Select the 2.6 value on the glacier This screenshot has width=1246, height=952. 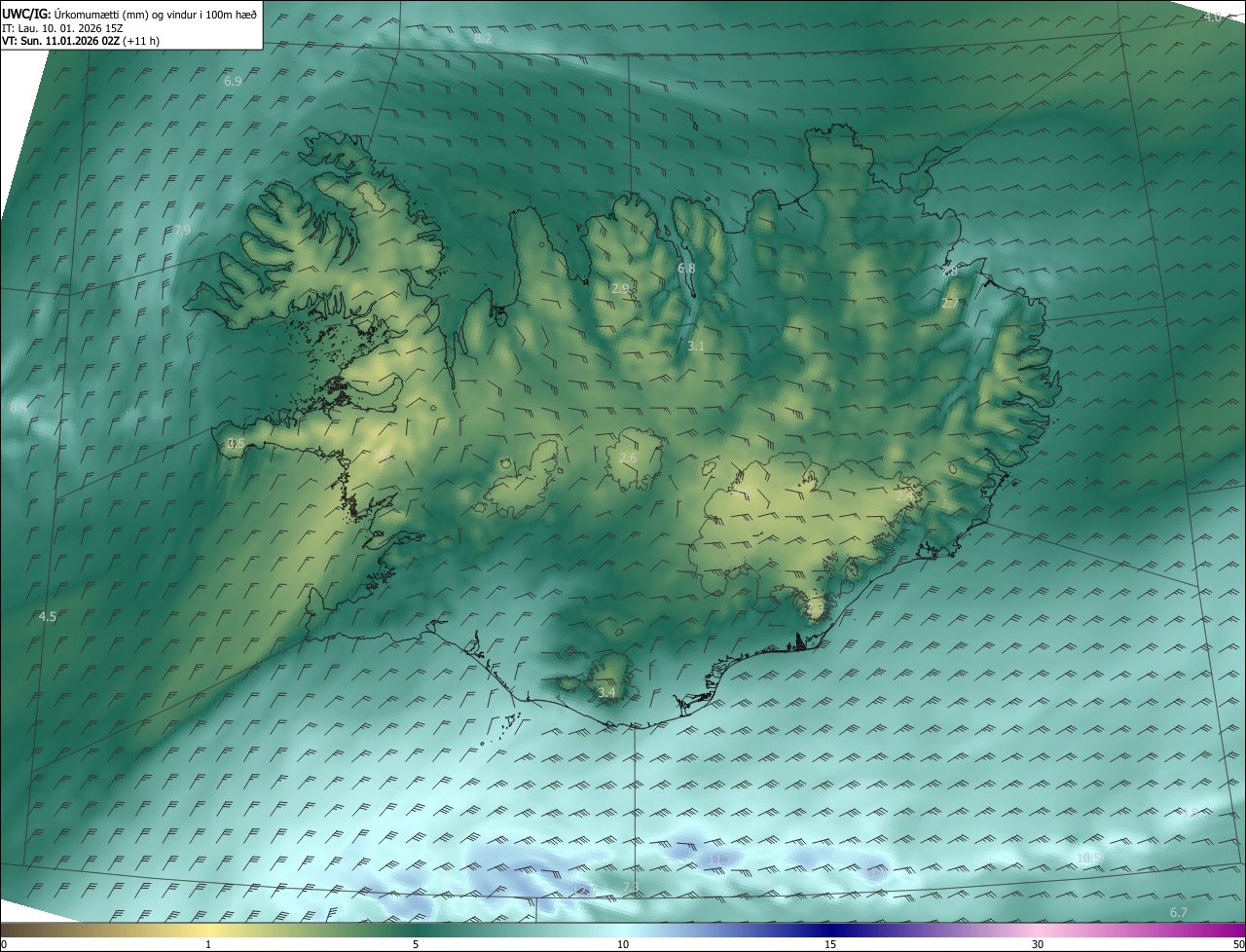(628, 458)
